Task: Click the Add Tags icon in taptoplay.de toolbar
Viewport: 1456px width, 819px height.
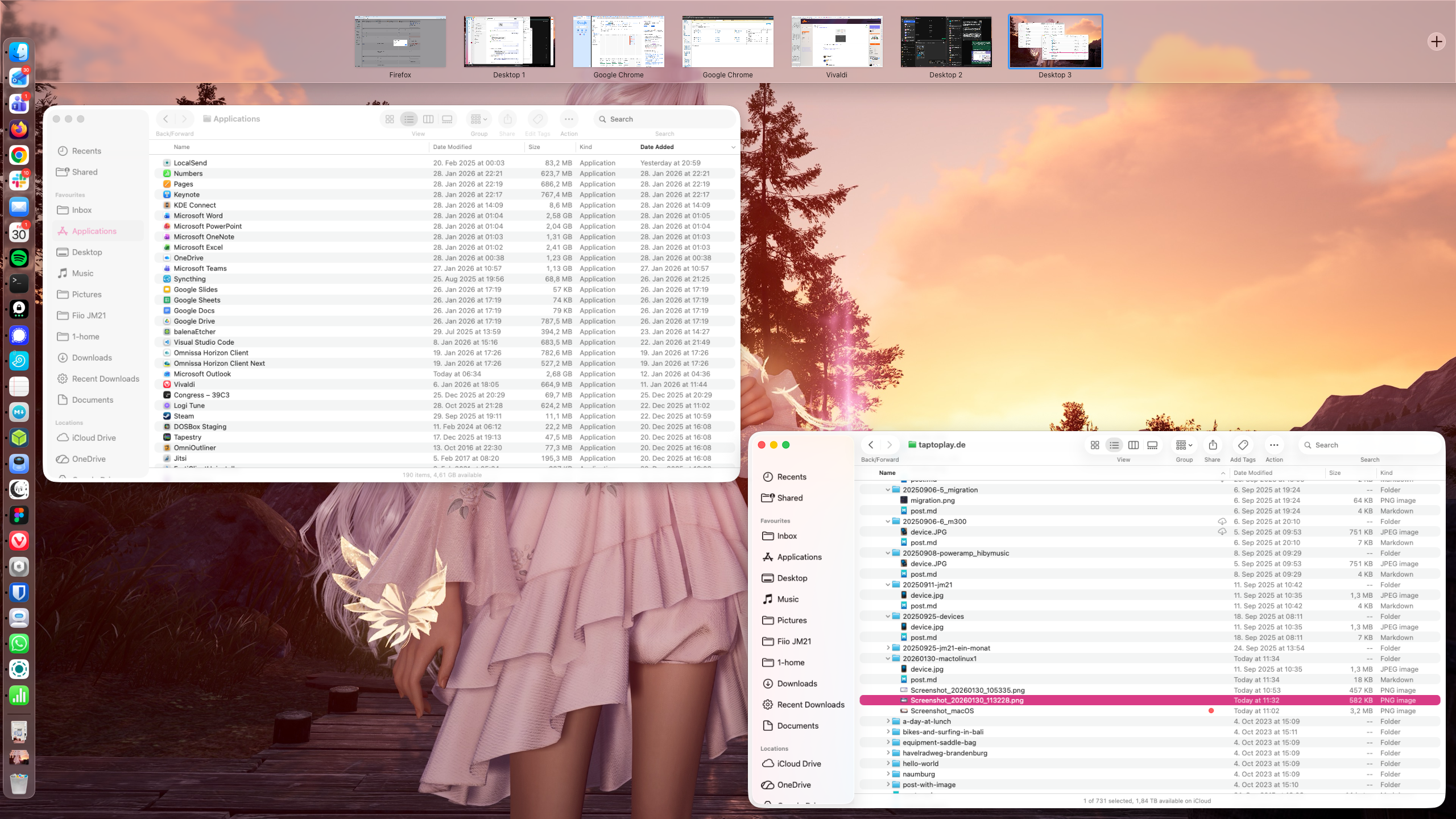Action: 1243,445
